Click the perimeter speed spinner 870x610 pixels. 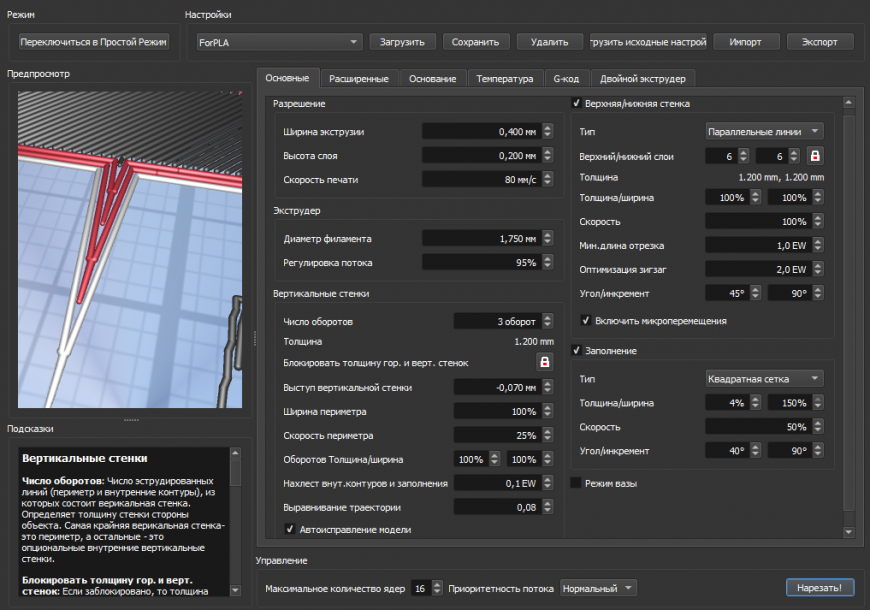point(548,435)
